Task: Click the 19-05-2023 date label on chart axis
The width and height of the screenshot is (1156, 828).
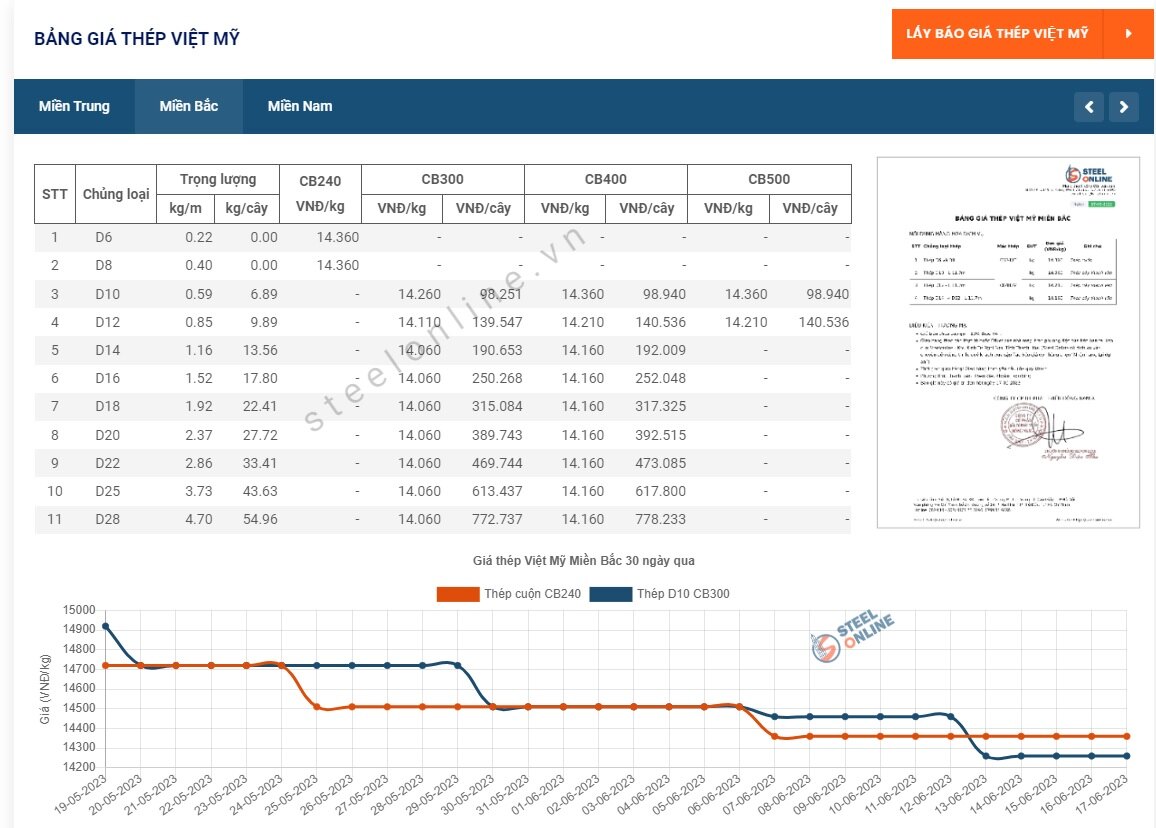Action: [80, 794]
